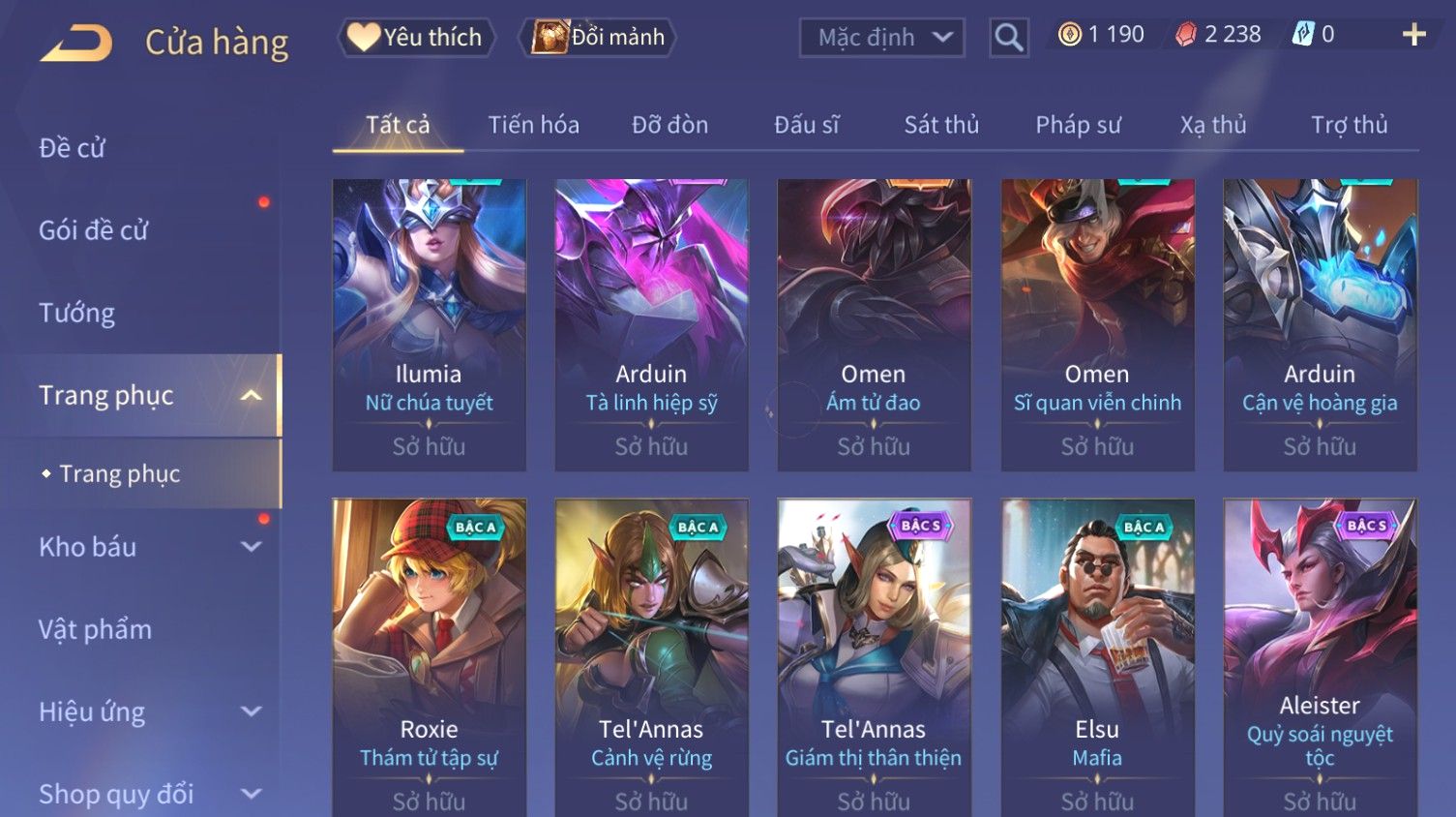Select Elsu Mafia skin card

[1097, 657]
